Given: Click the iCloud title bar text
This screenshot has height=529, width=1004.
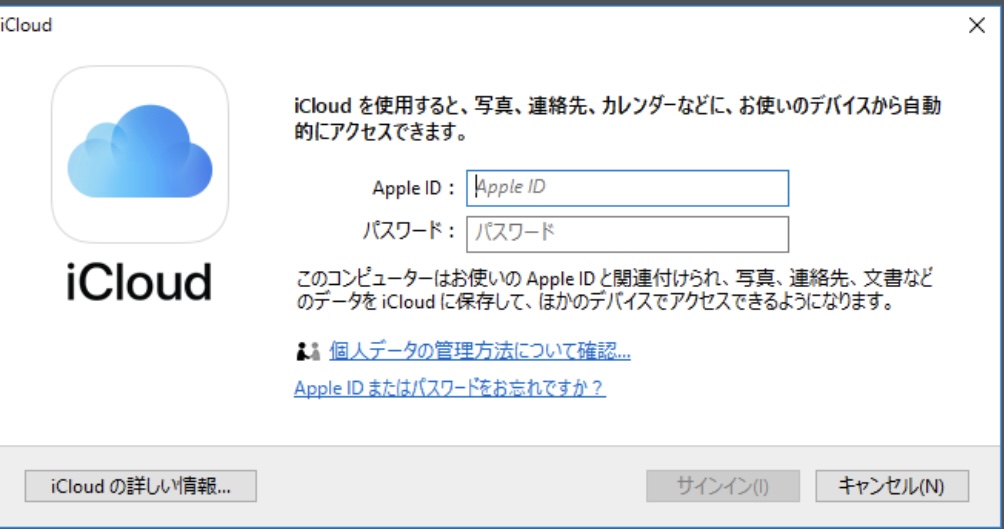Looking at the screenshot, I should 26,25.
